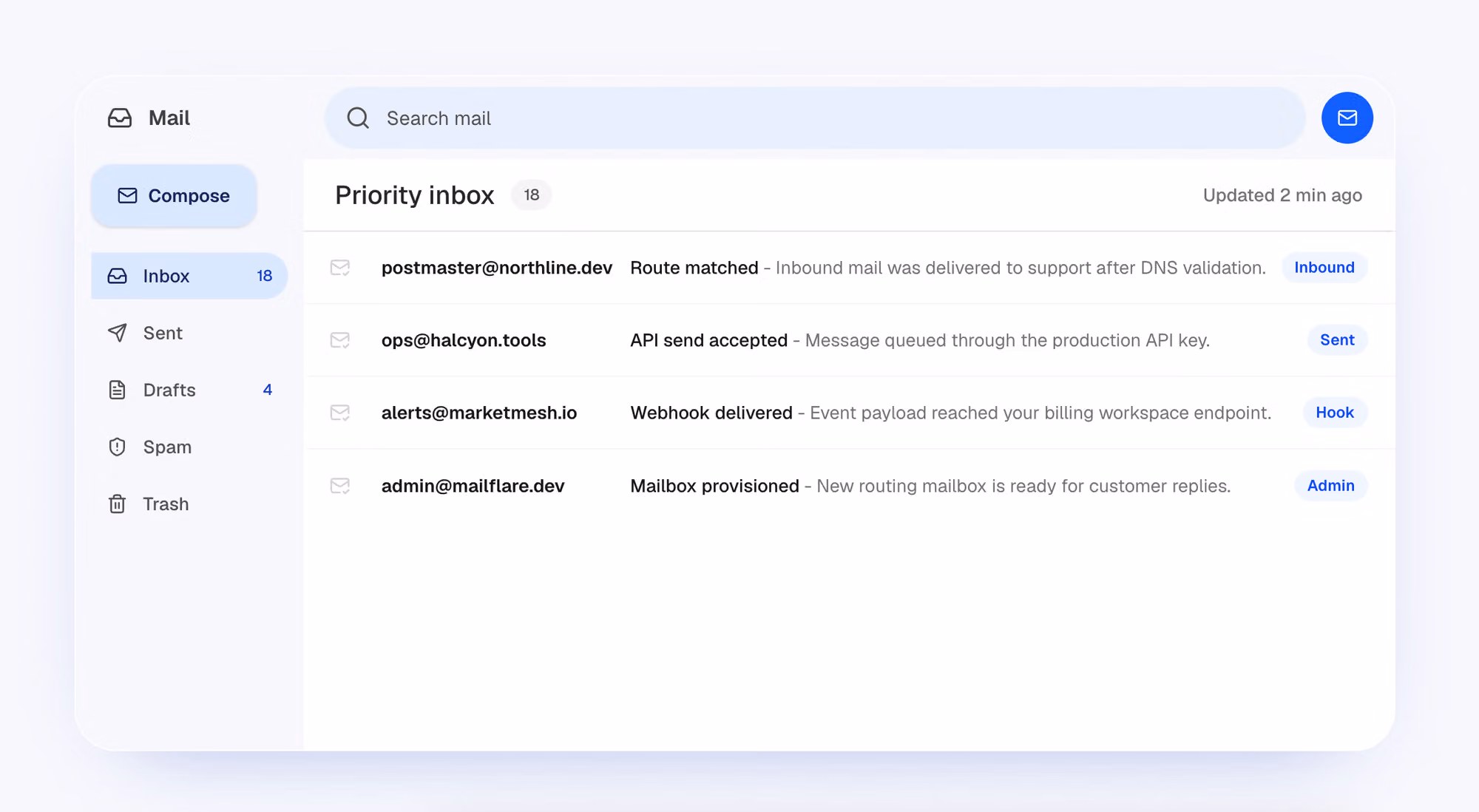The height and width of the screenshot is (812, 1479).
Task: Open the Webhook delivered subject
Action: click(711, 413)
